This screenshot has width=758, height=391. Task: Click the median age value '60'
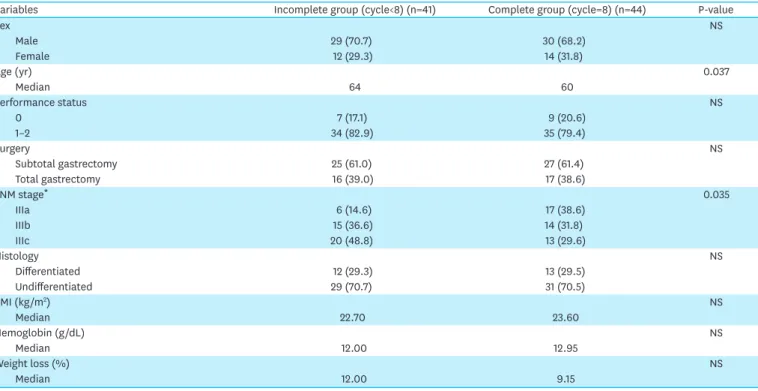click(x=567, y=87)
